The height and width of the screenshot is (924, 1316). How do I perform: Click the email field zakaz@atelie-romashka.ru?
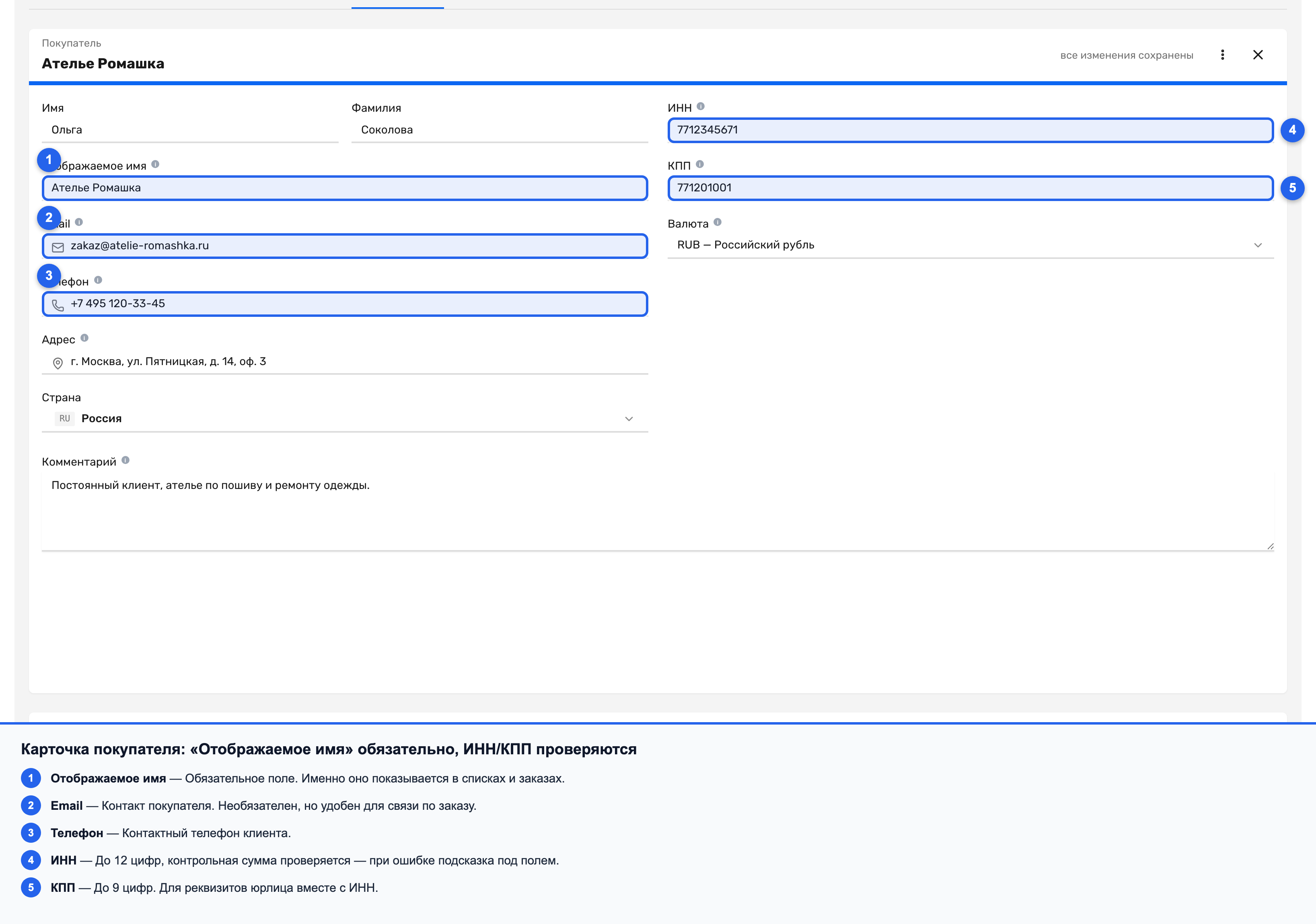click(344, 246)
